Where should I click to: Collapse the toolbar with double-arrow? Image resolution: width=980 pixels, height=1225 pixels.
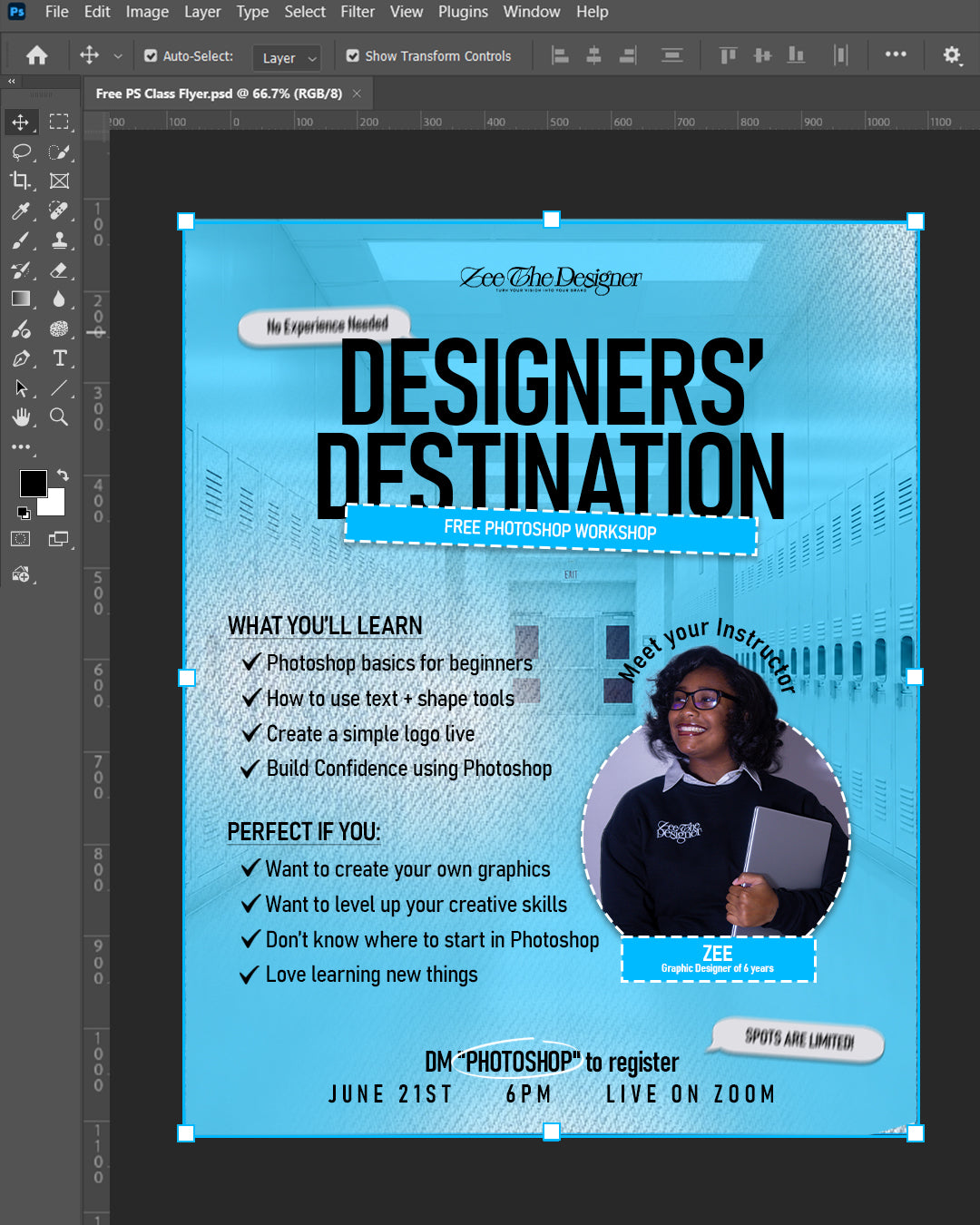click(12, 82)
